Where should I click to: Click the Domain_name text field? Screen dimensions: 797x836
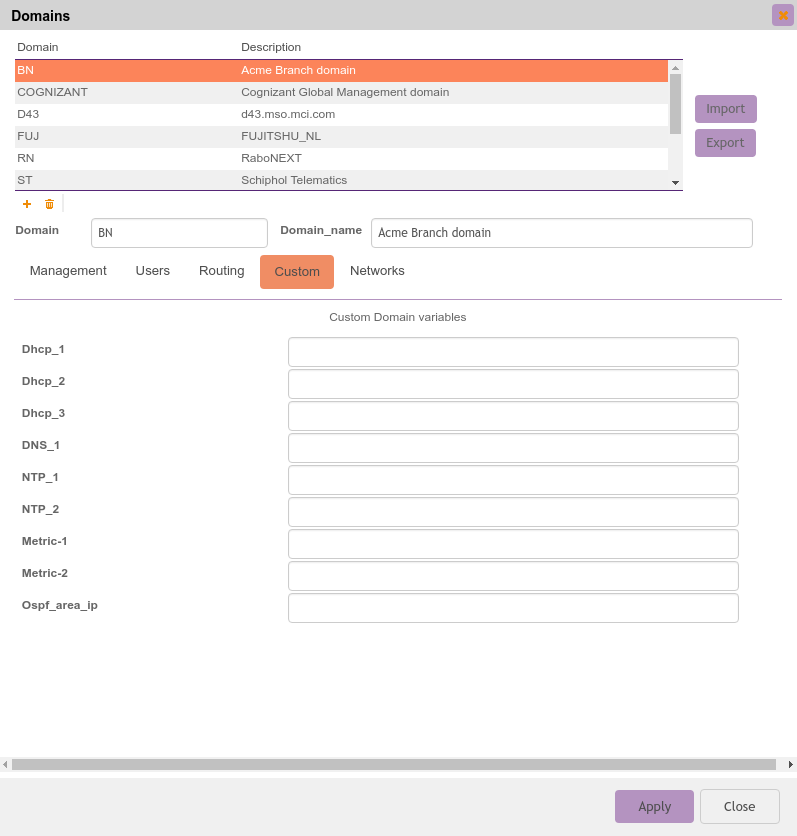[x=561, y=233]
